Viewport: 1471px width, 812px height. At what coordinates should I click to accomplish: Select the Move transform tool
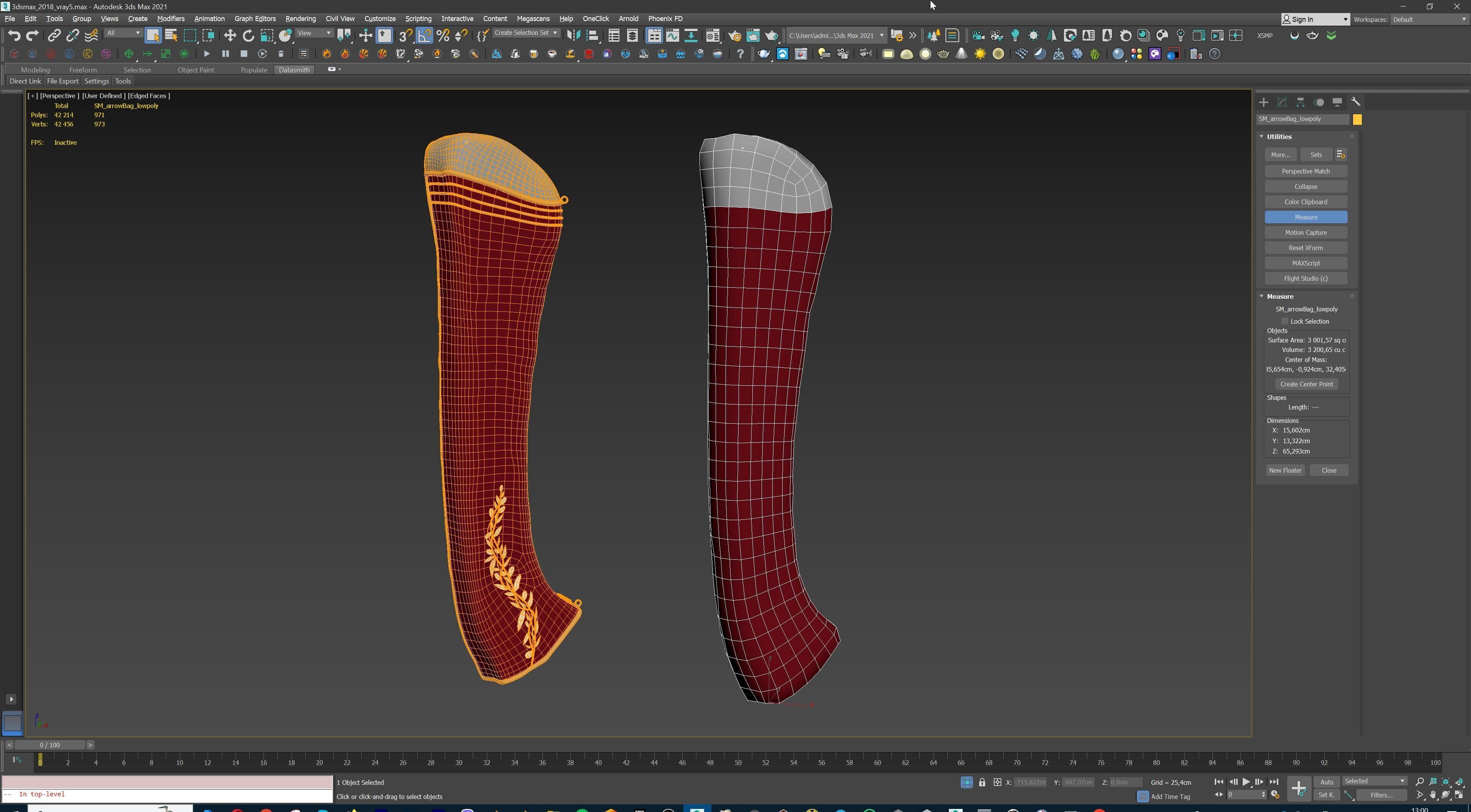point(229,35)
